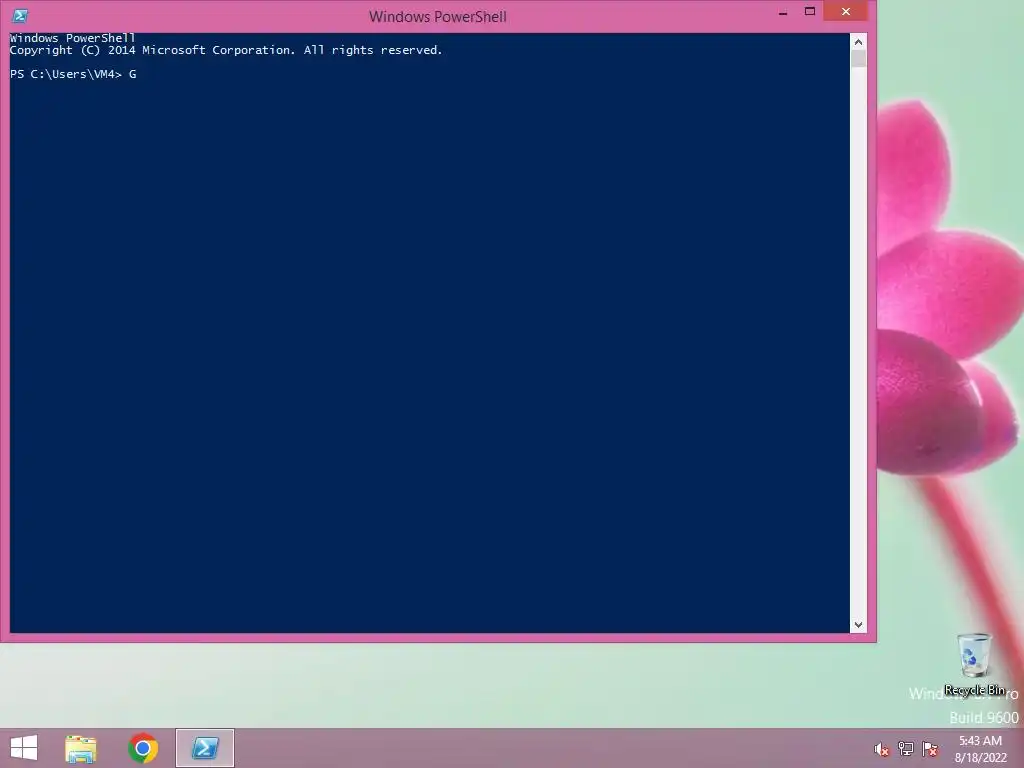1024x768 pixels.
Task: Click the PS C:\Users\VM4> prompt line
Action: [x=73, y=74]
